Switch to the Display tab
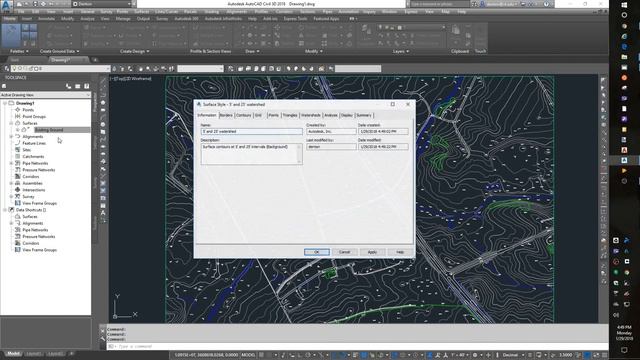640x360 pixels. pos(347,116)
